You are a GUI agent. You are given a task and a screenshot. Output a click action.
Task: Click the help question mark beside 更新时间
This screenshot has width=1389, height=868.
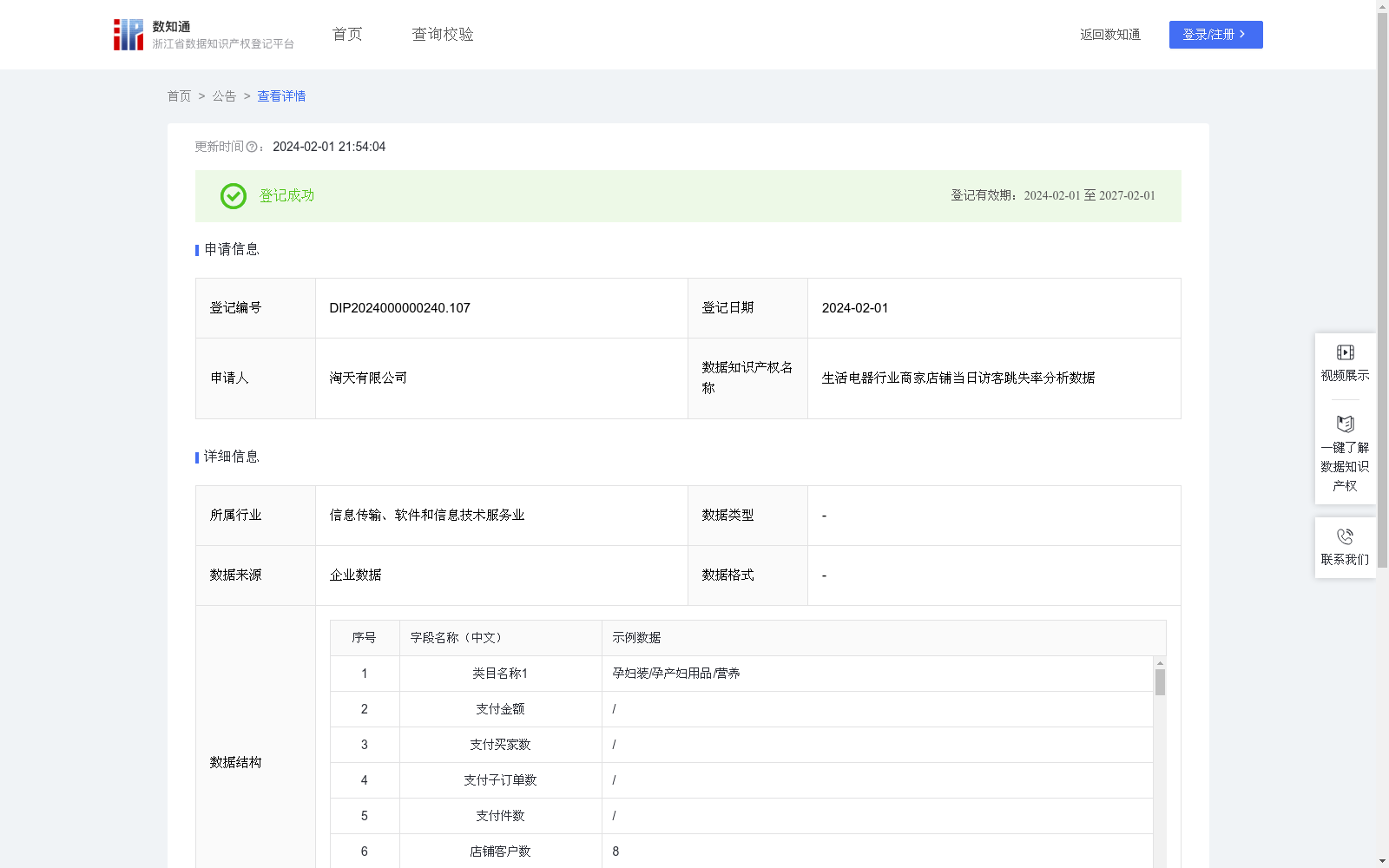click(x=252, y=147)
